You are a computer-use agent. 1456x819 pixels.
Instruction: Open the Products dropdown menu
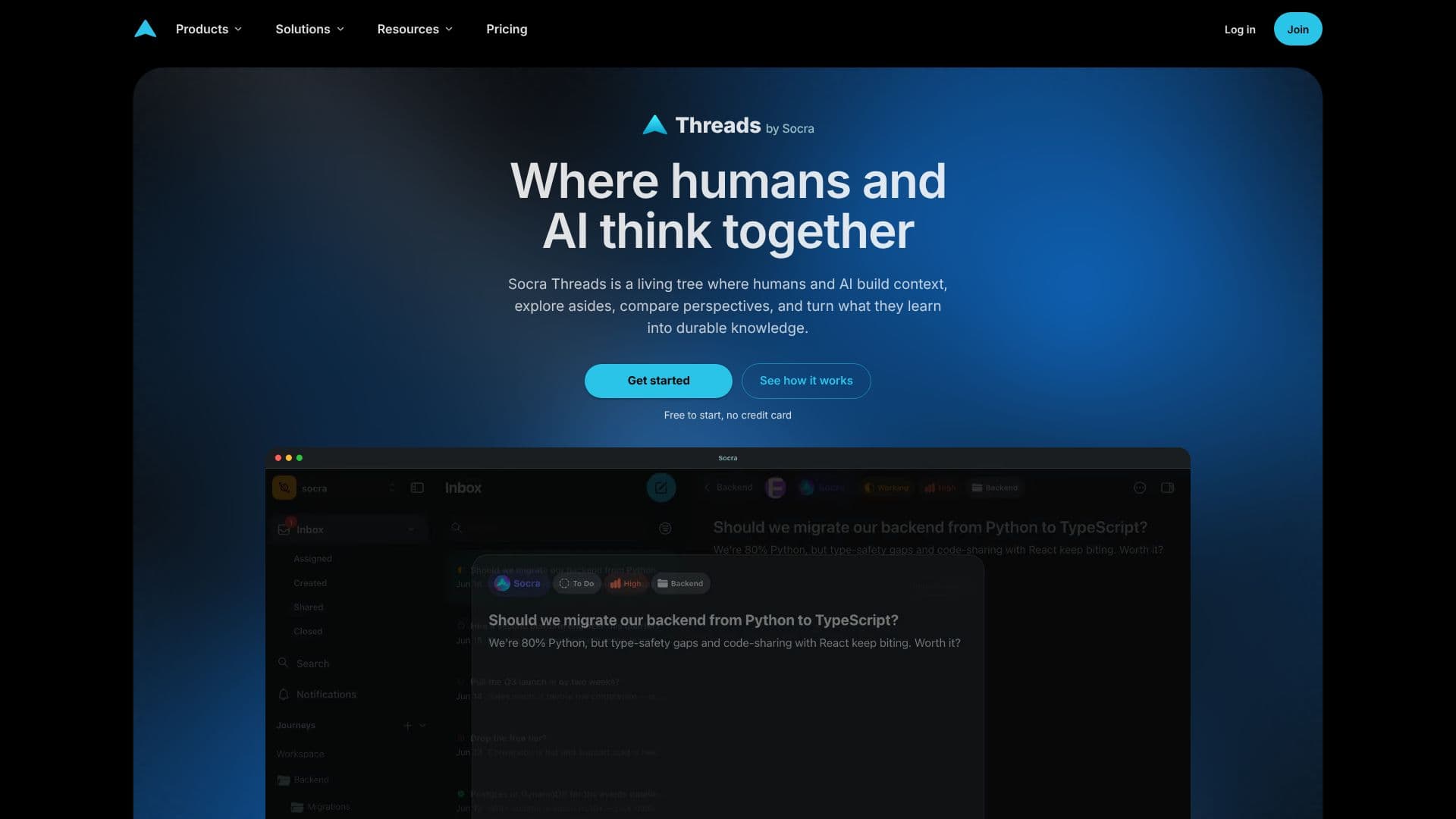point(209,29)
